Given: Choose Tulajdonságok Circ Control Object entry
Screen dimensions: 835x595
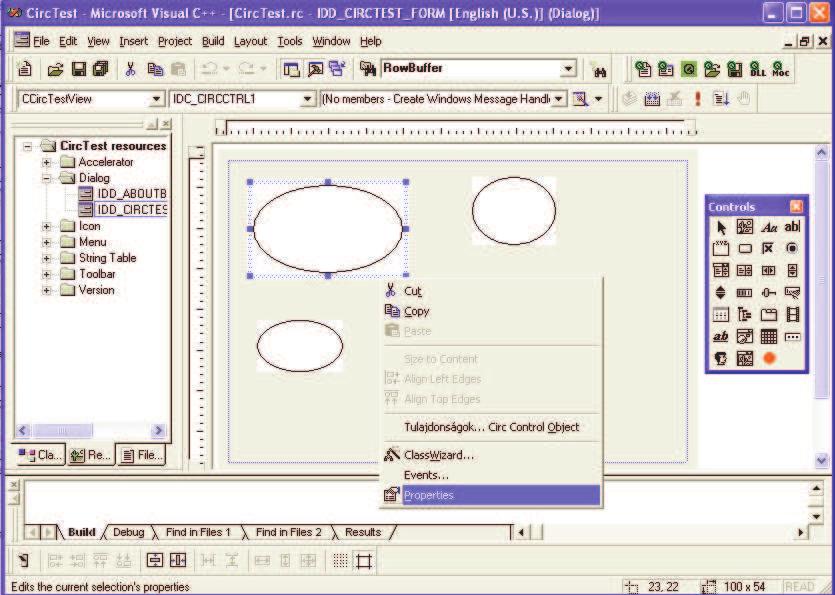Looking at the screenshot, I should (x=491, y=427).
